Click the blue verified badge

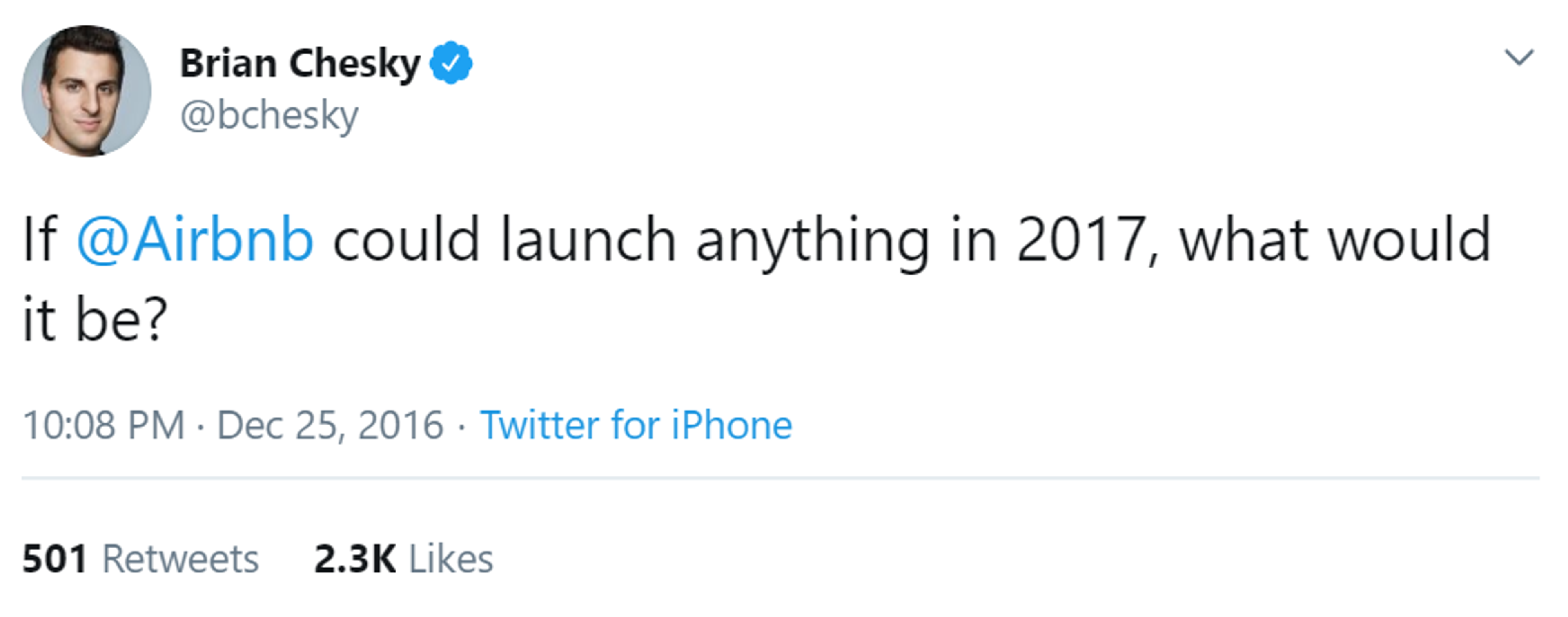(450, 62)
